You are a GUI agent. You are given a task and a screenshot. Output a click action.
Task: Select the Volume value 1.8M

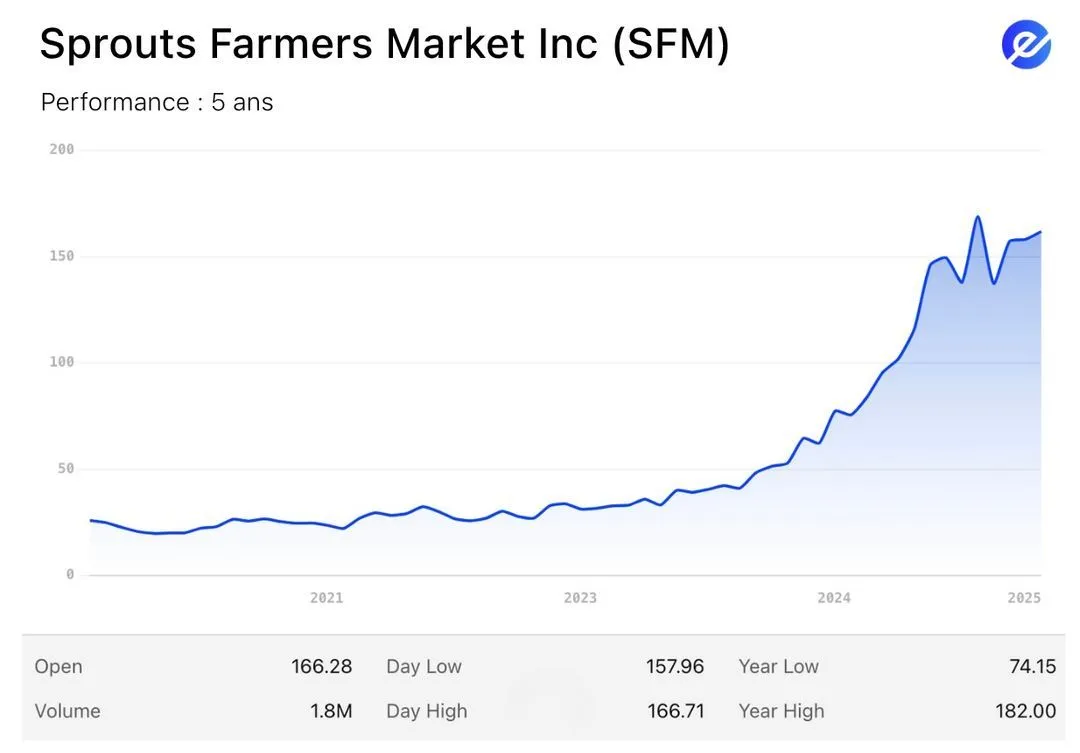[330, 711]
